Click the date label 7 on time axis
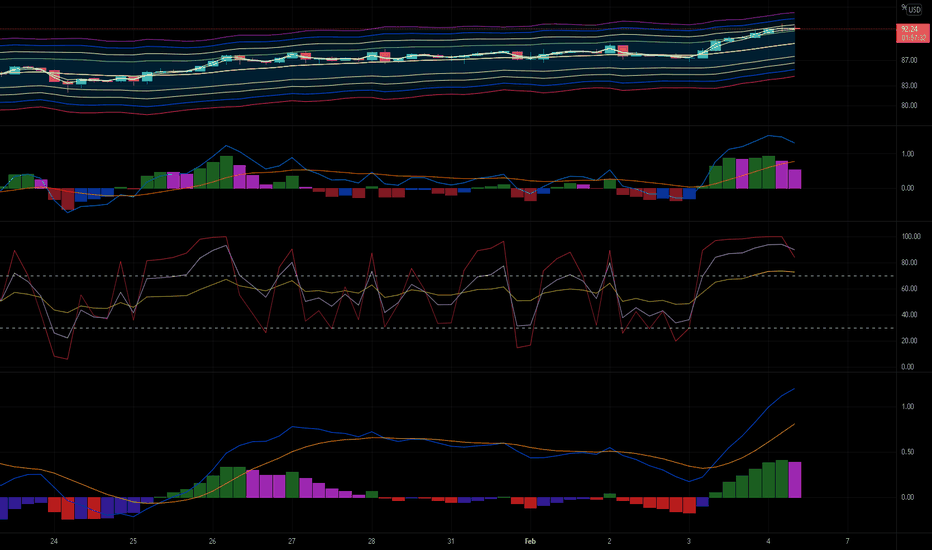The width and height of the screenshot is (932, 550). tap(848, 541)
